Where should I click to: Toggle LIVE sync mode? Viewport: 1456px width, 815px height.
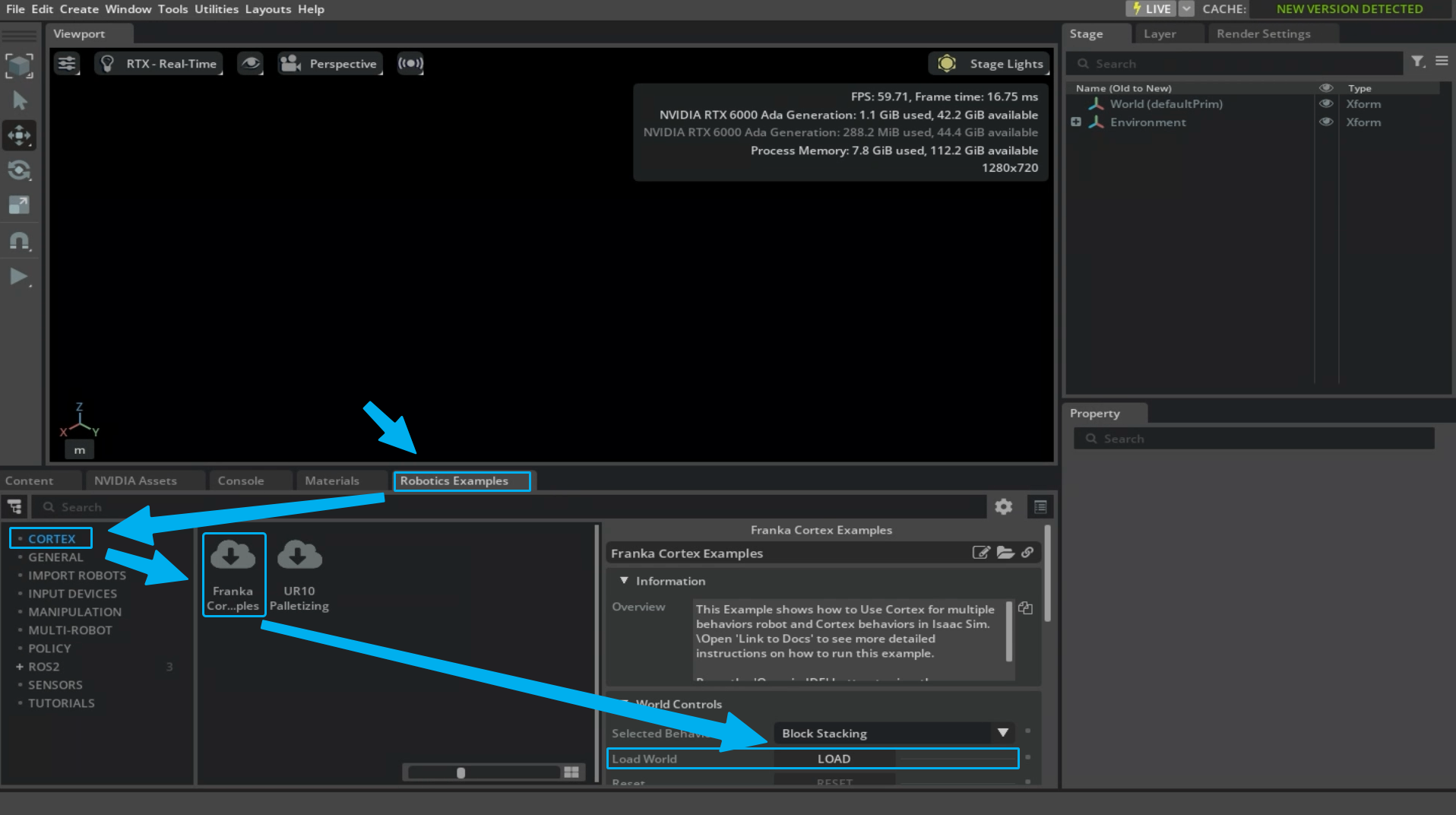[1151, 9]
